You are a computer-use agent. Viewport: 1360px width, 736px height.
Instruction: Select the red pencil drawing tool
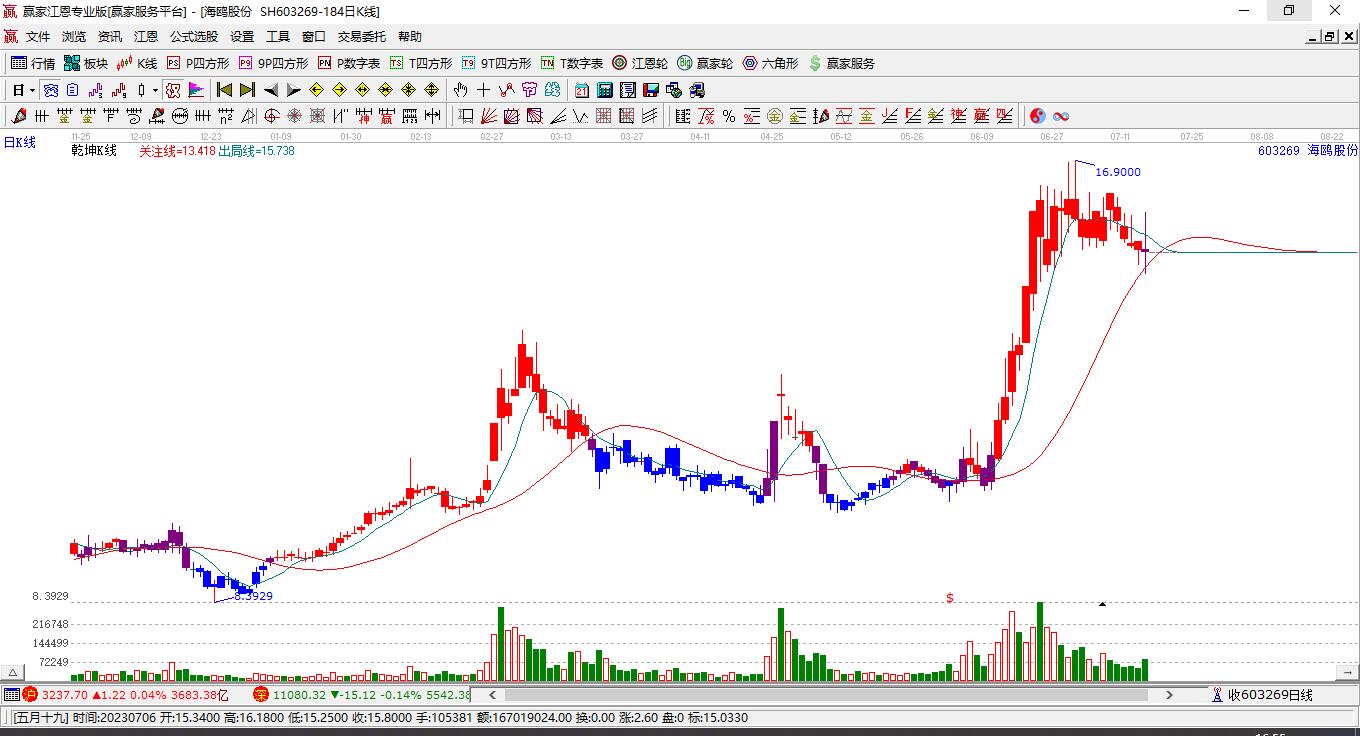pos(18,116)
